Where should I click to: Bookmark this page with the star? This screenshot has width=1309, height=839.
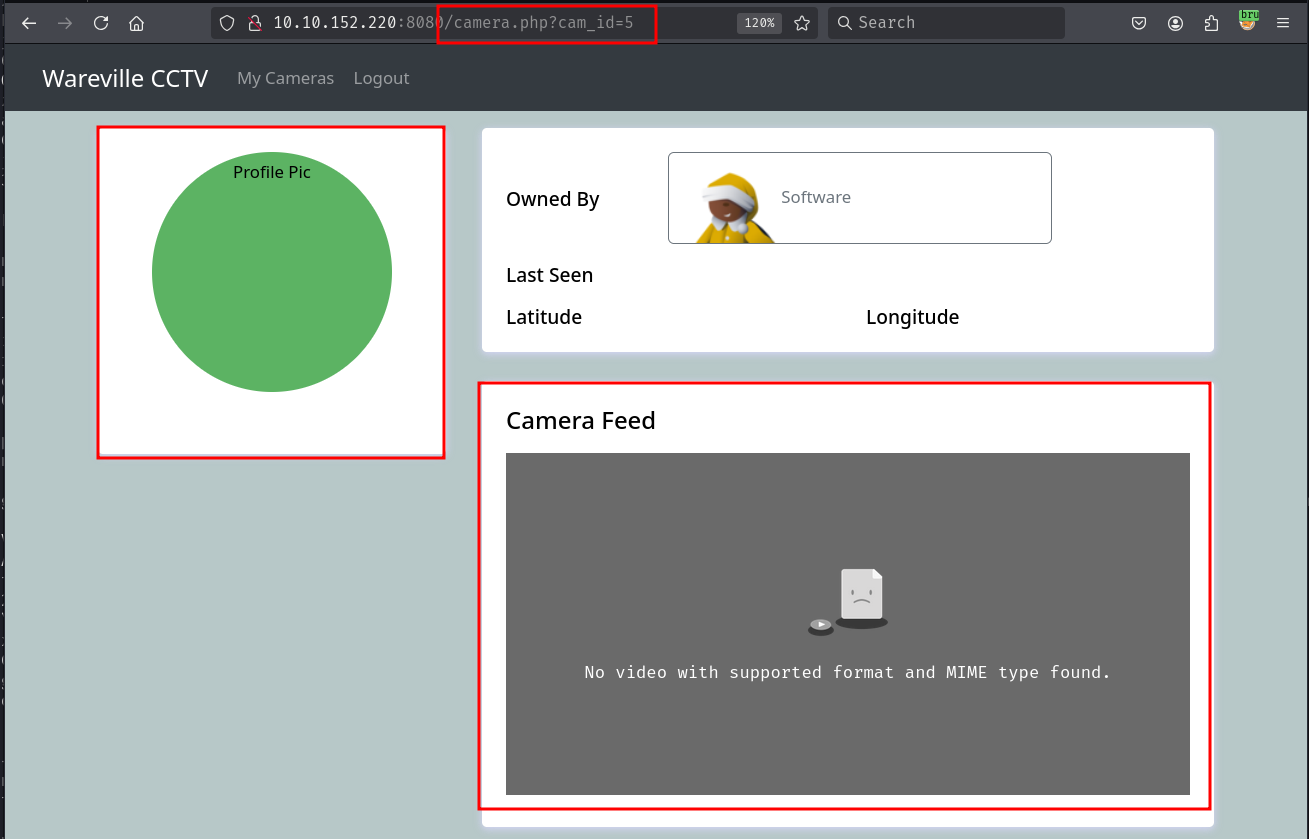coord(802,23)
